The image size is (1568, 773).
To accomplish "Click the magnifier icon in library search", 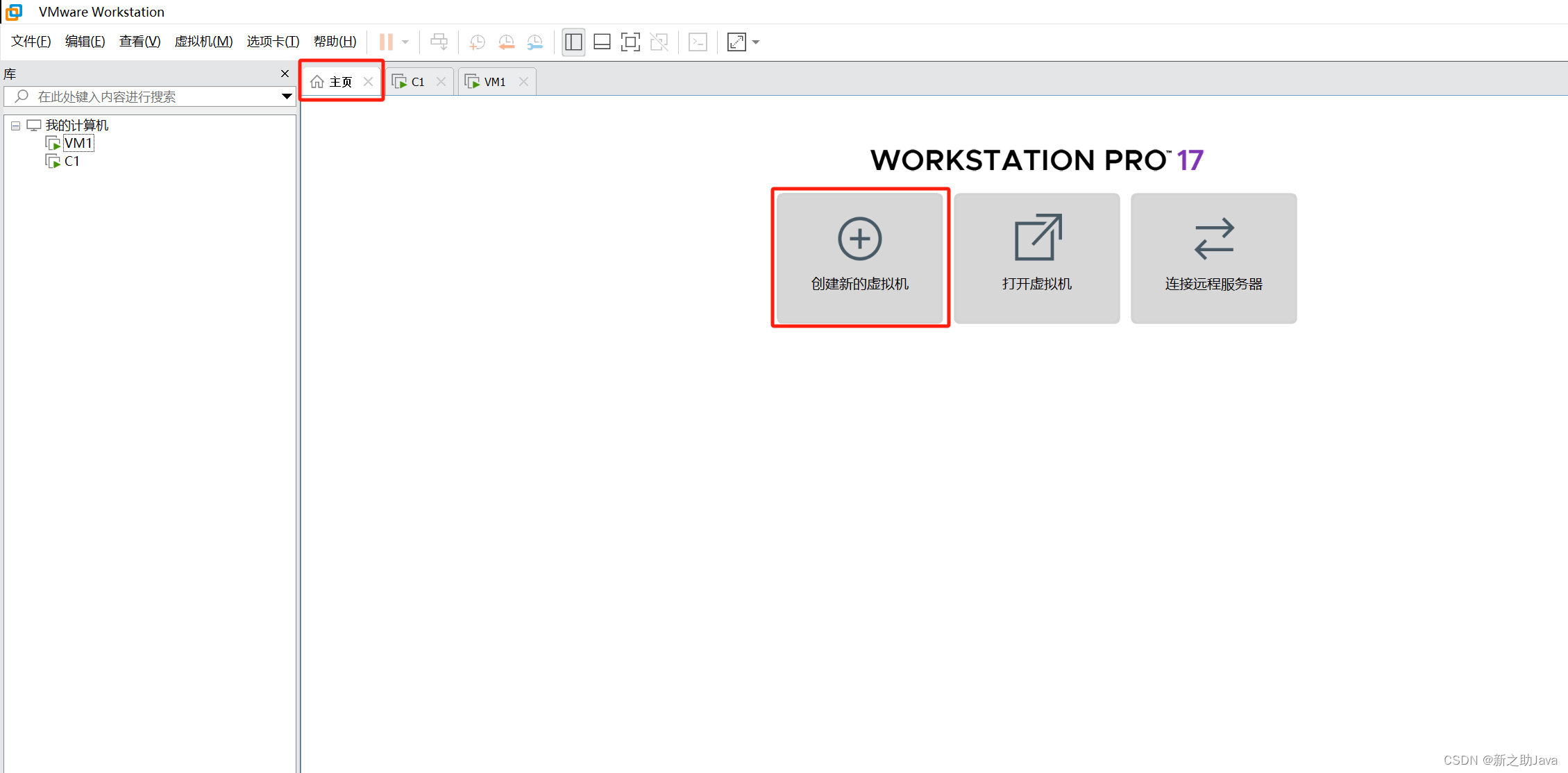I will point(22,96).
